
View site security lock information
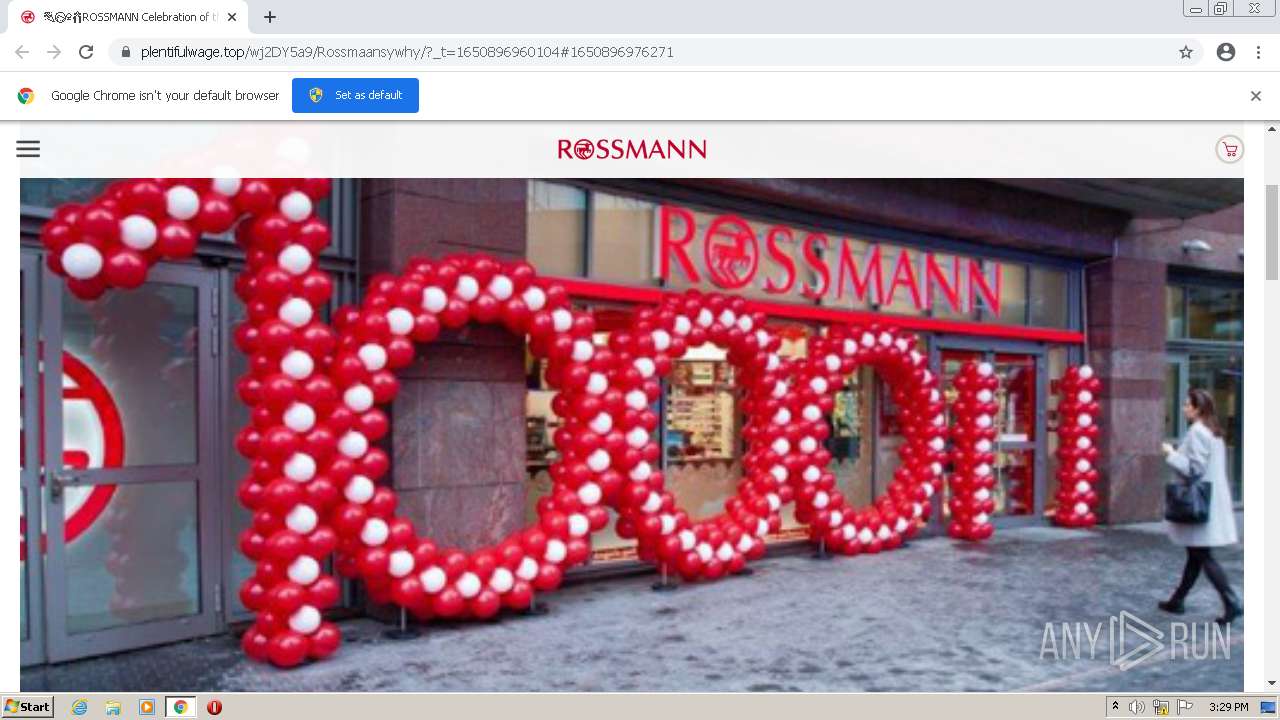pyautogui.click(x=126, y=52)
